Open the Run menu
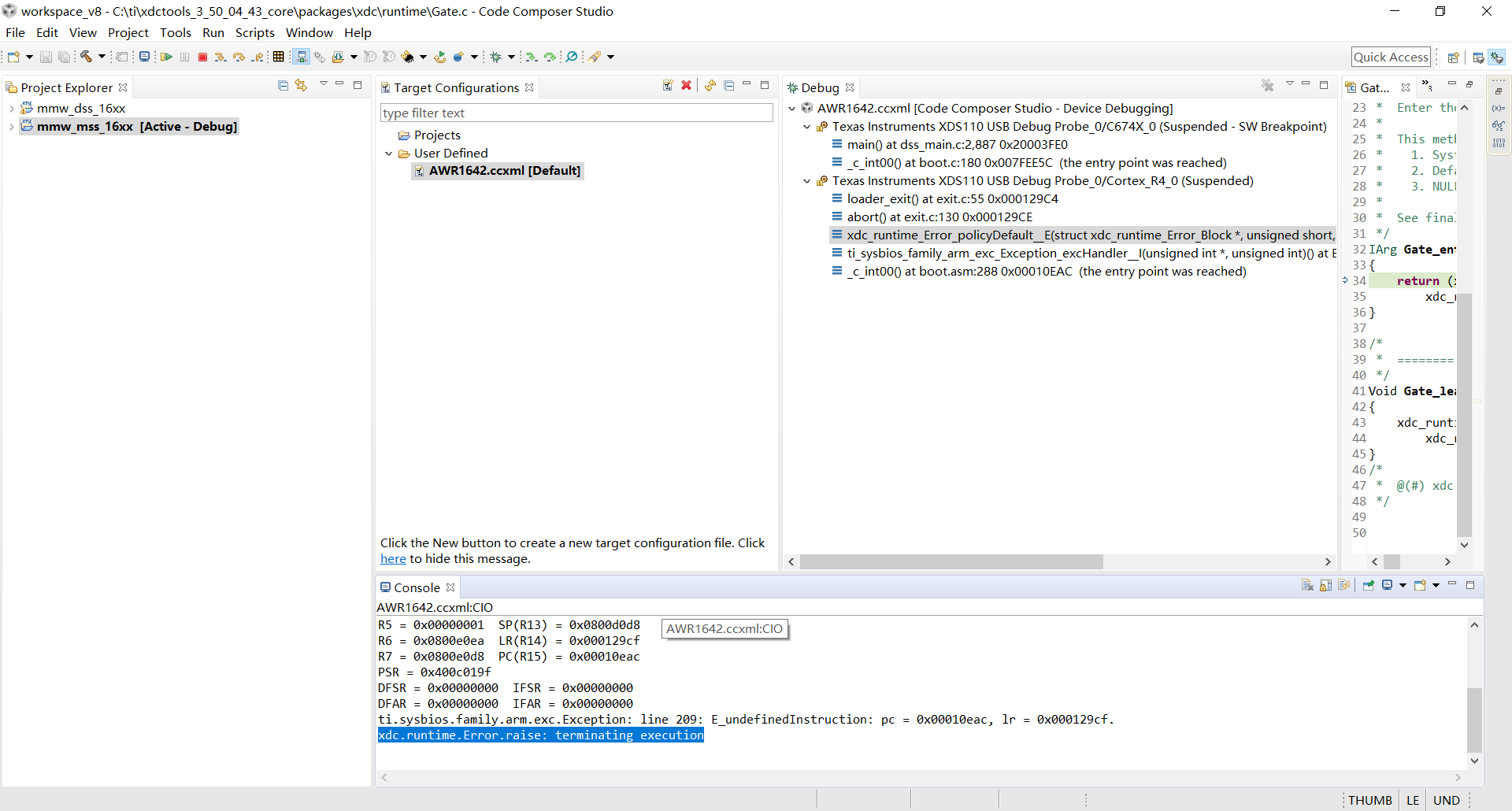This screenshot has height=811, width=1512. pyautogui.click(x=213, y=32)
